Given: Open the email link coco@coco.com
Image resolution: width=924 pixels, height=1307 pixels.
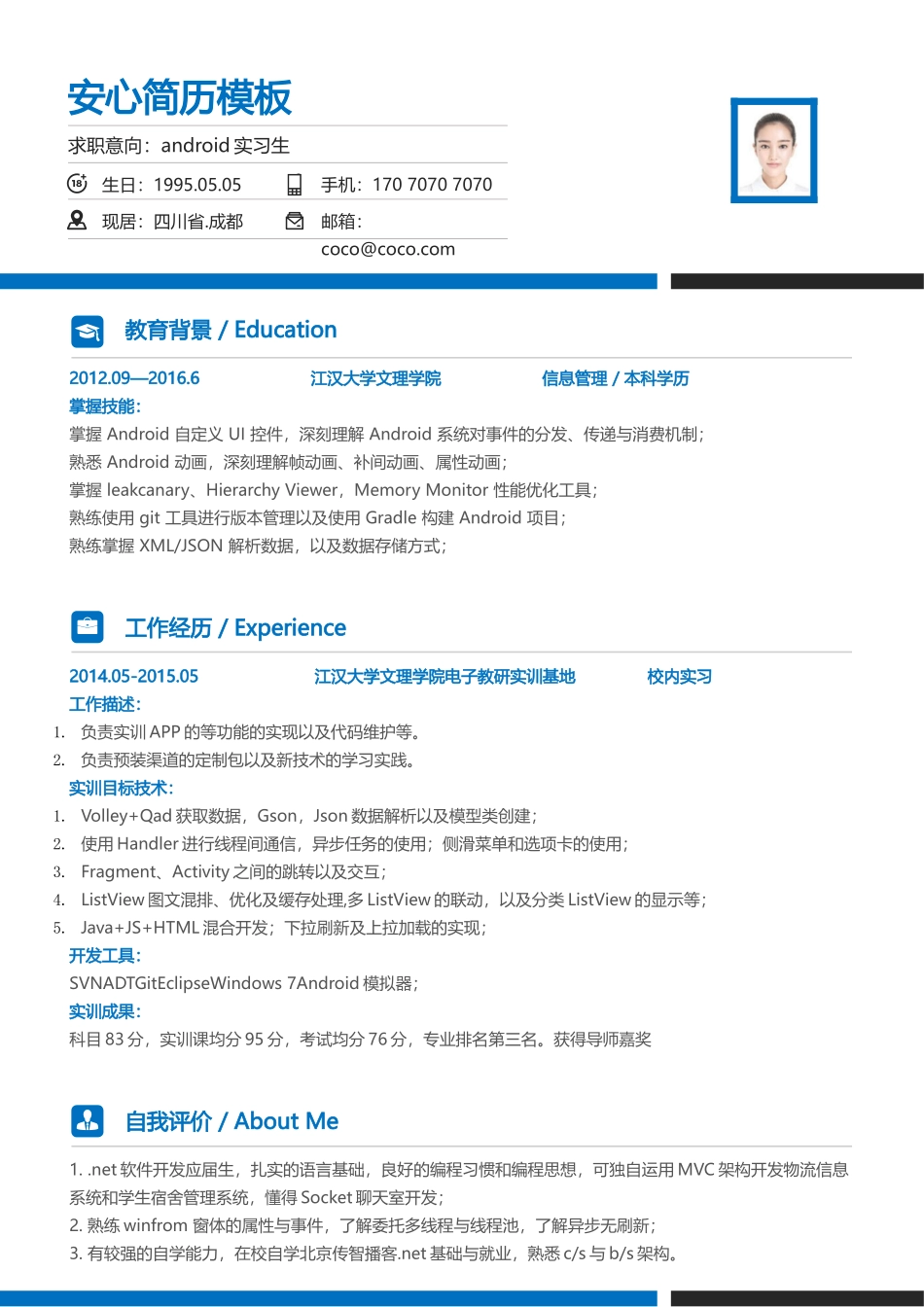Looking at the screenshot, I should coord(389,249).
